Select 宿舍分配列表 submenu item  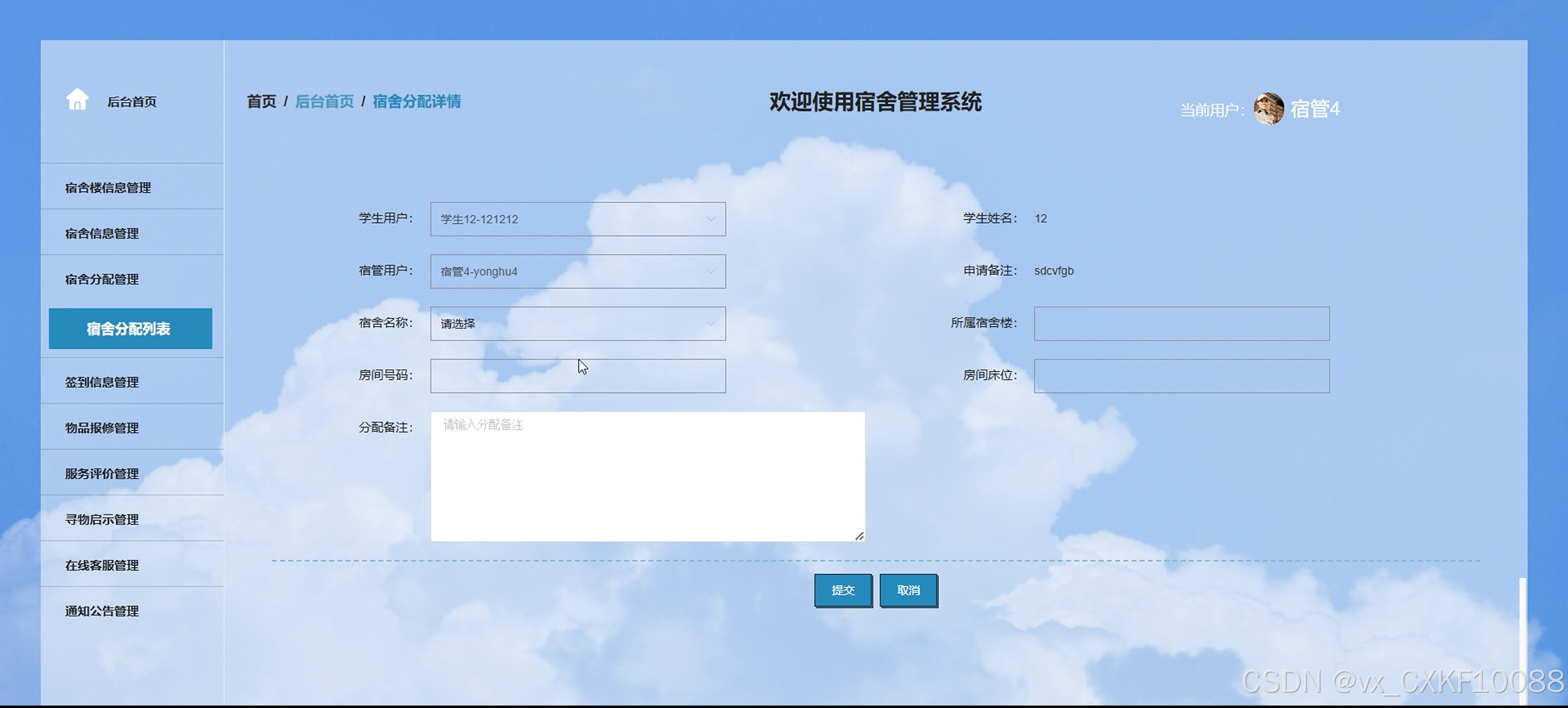pos(130,329)
